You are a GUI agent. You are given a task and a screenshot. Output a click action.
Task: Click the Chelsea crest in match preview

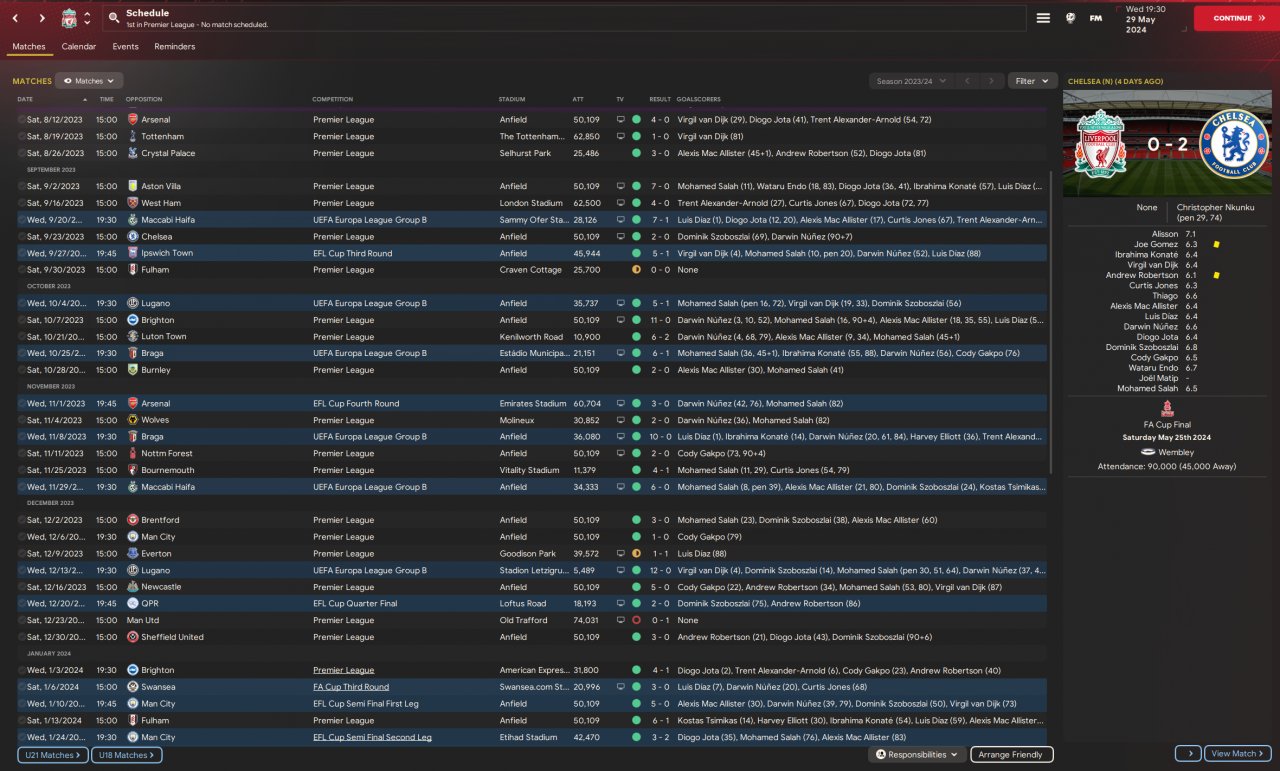click(x=1233, y=143)
